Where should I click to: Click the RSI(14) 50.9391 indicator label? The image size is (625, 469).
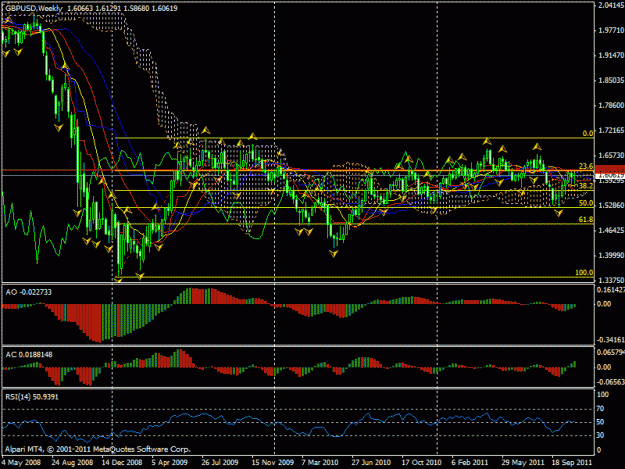pos(32,397)
